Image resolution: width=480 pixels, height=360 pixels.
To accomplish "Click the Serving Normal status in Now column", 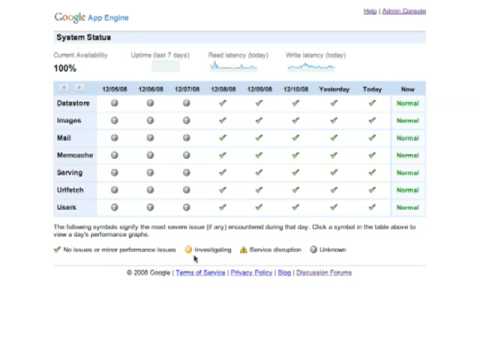I will (408, 173).
